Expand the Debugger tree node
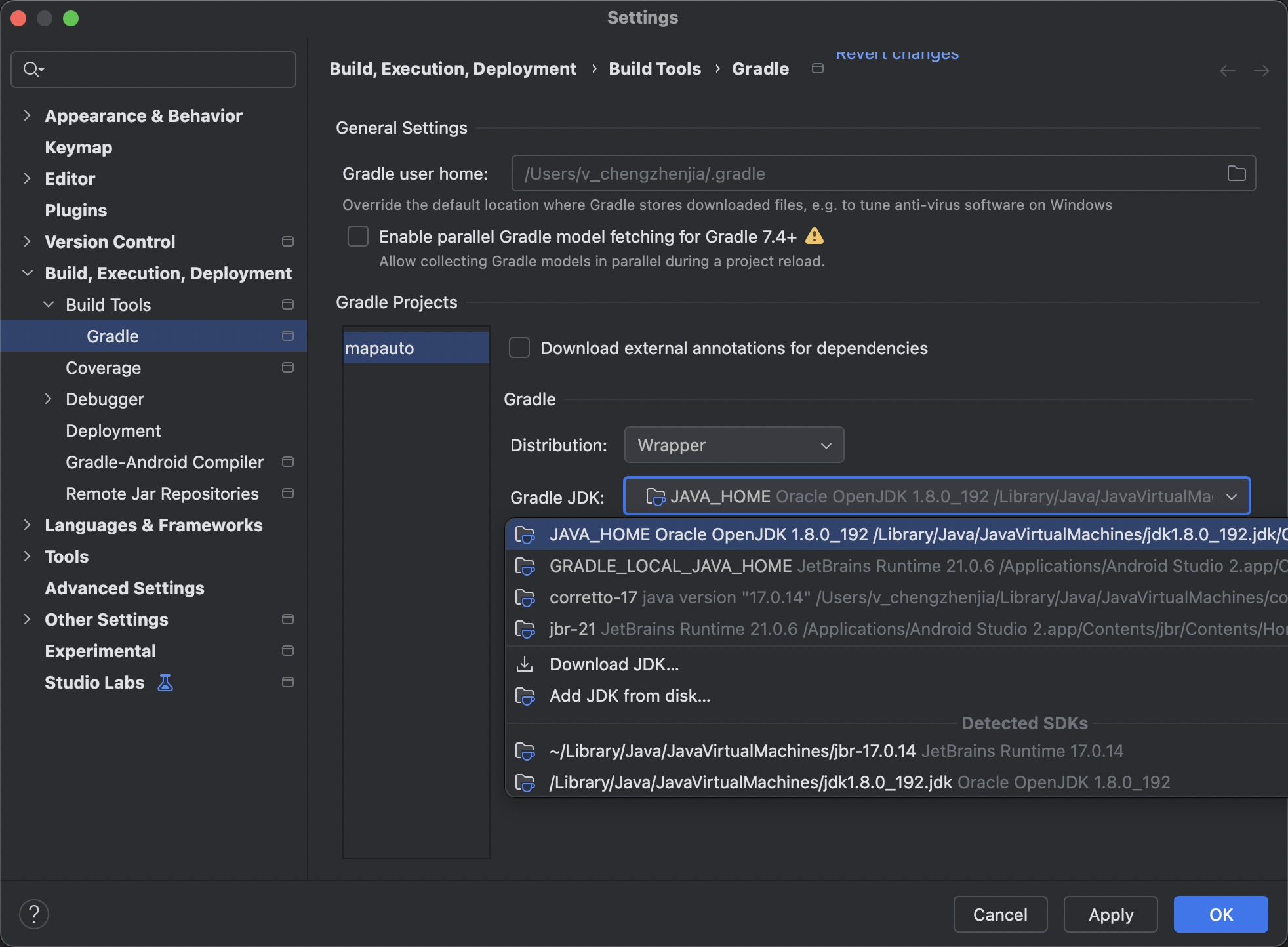 [x=48, y=399]
